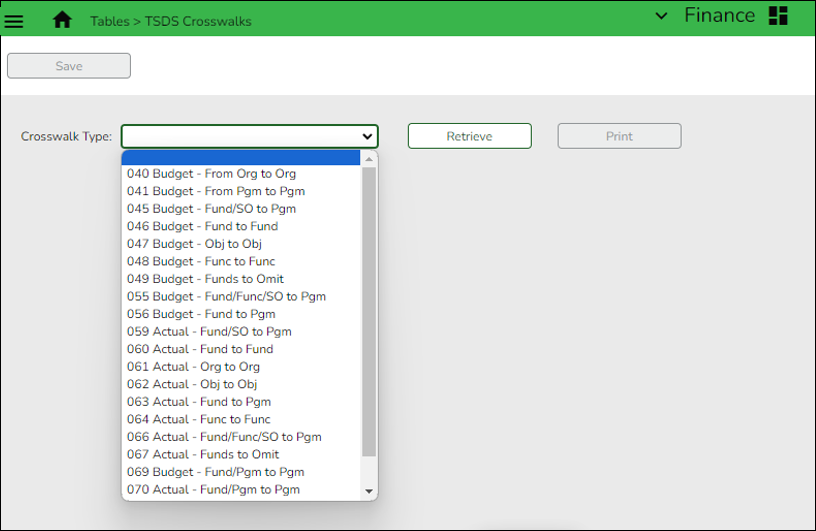Click the Print button
The width and height of the screenshot is (816, 531).
tap(619, 137)
